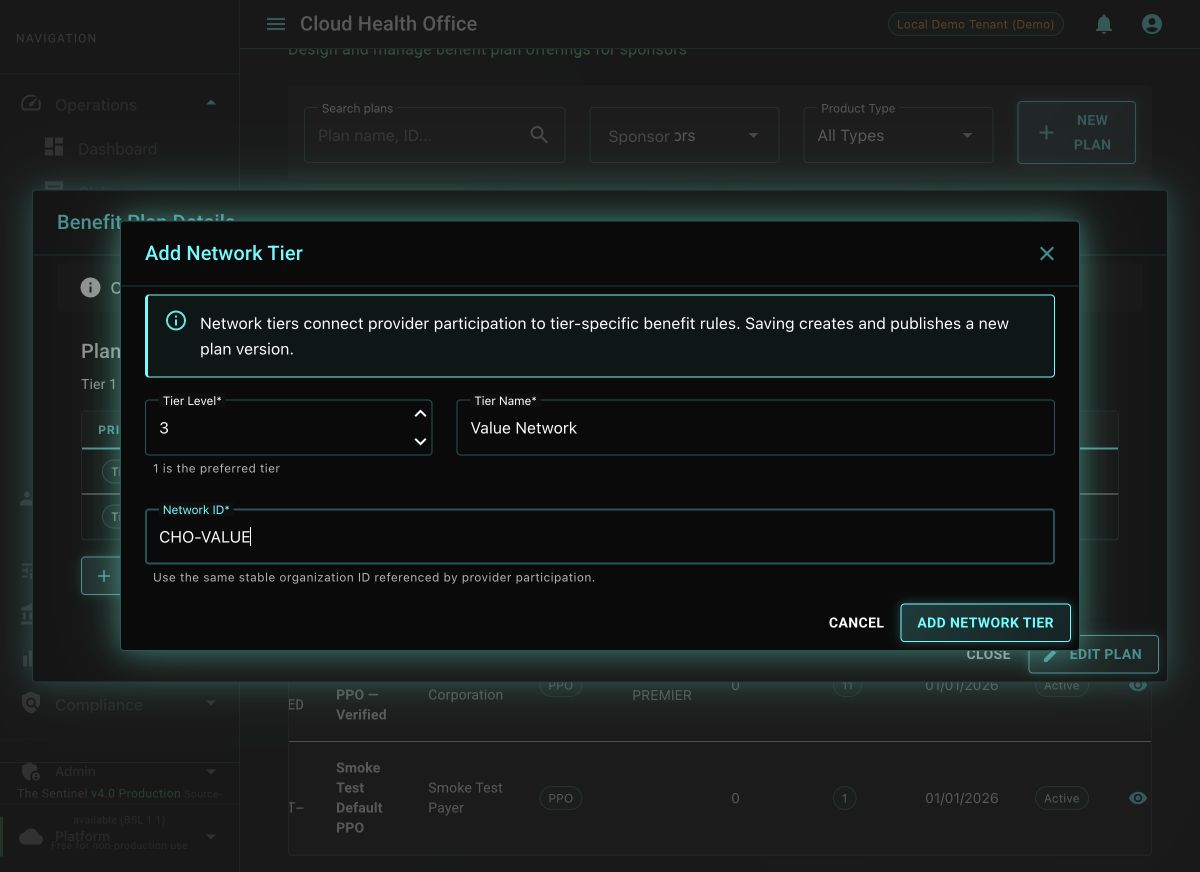The image size is (1200, 872).
Task: Click the New Plan button
Action: 1077,132
